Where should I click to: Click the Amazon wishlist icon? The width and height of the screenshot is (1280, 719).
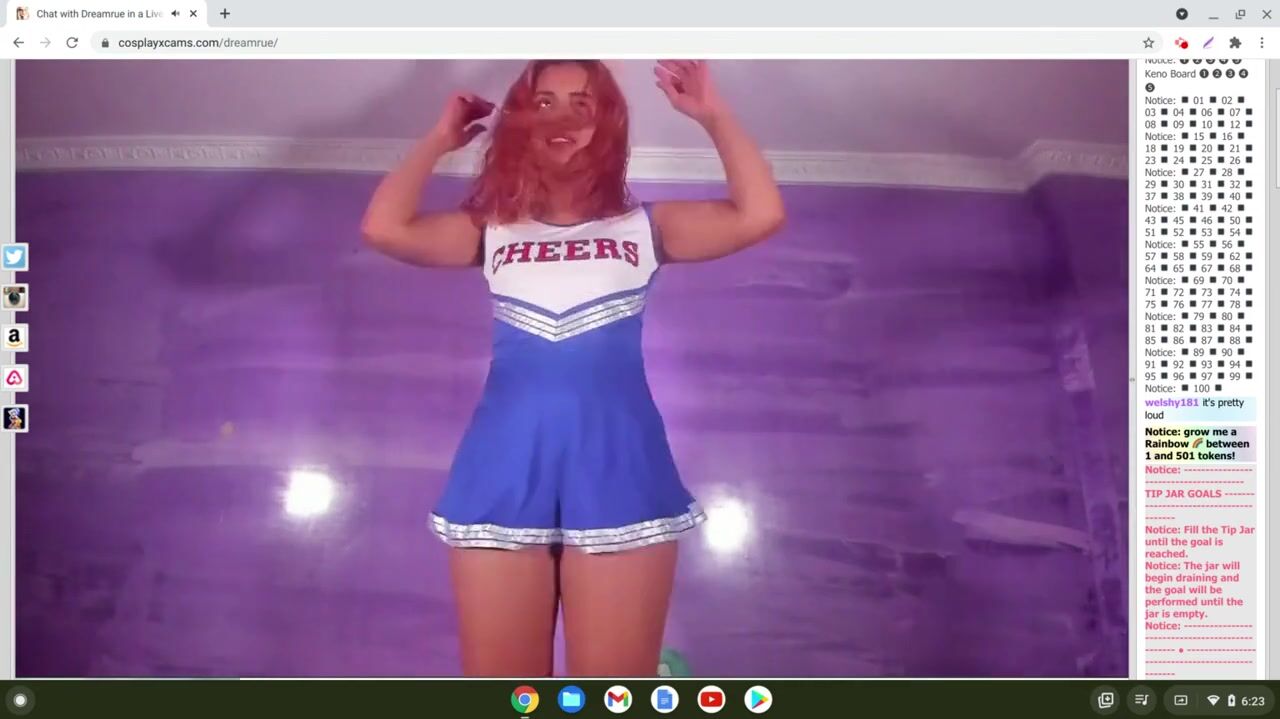point(14,338)
